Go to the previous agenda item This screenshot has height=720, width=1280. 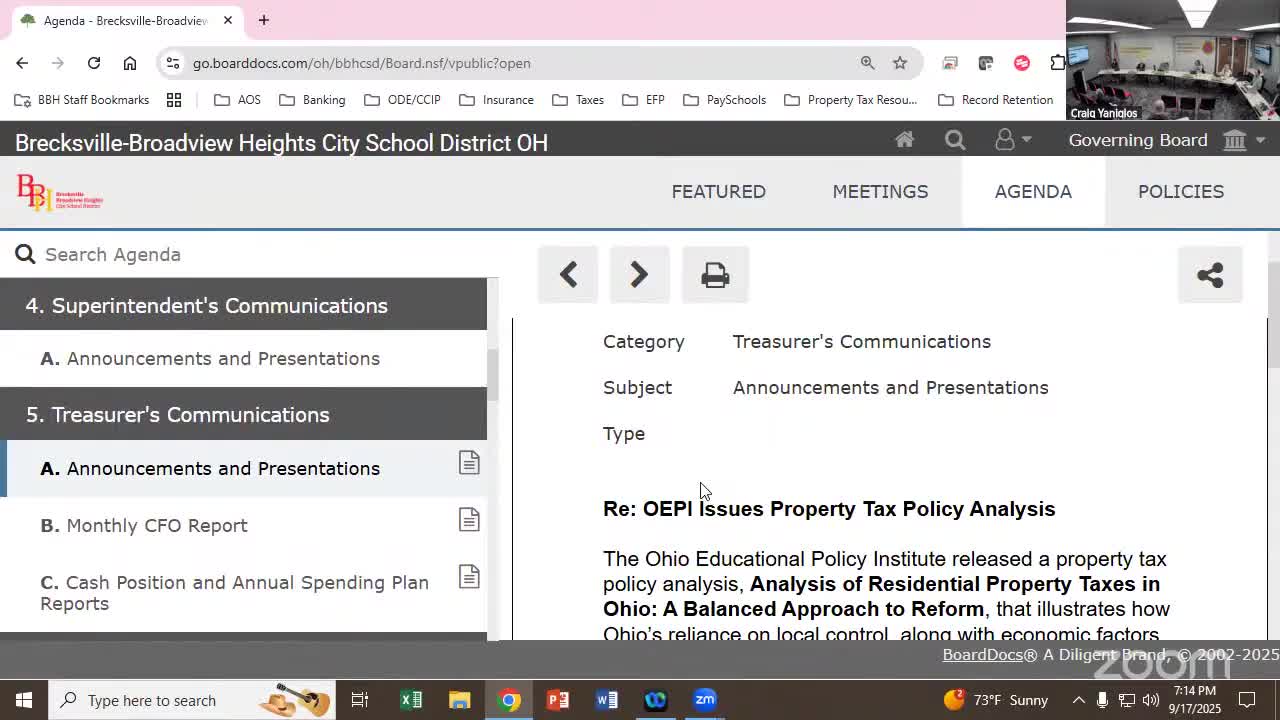pos(568,274)
